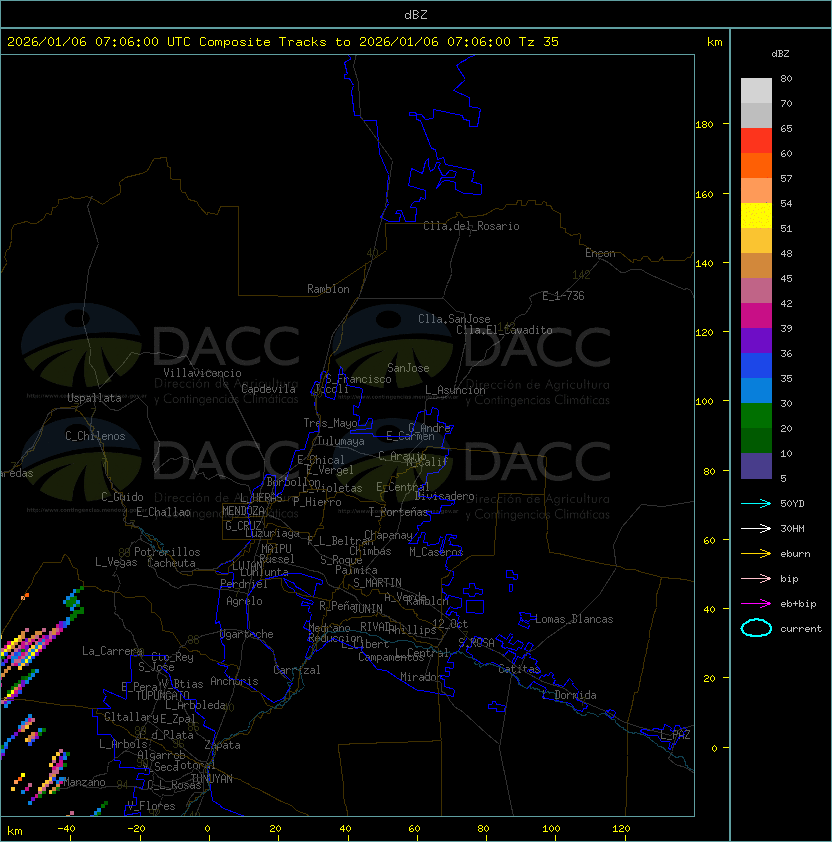Click the 'dBZ' legend heading above color scale

pyautogui.click(x=780, y=54)
